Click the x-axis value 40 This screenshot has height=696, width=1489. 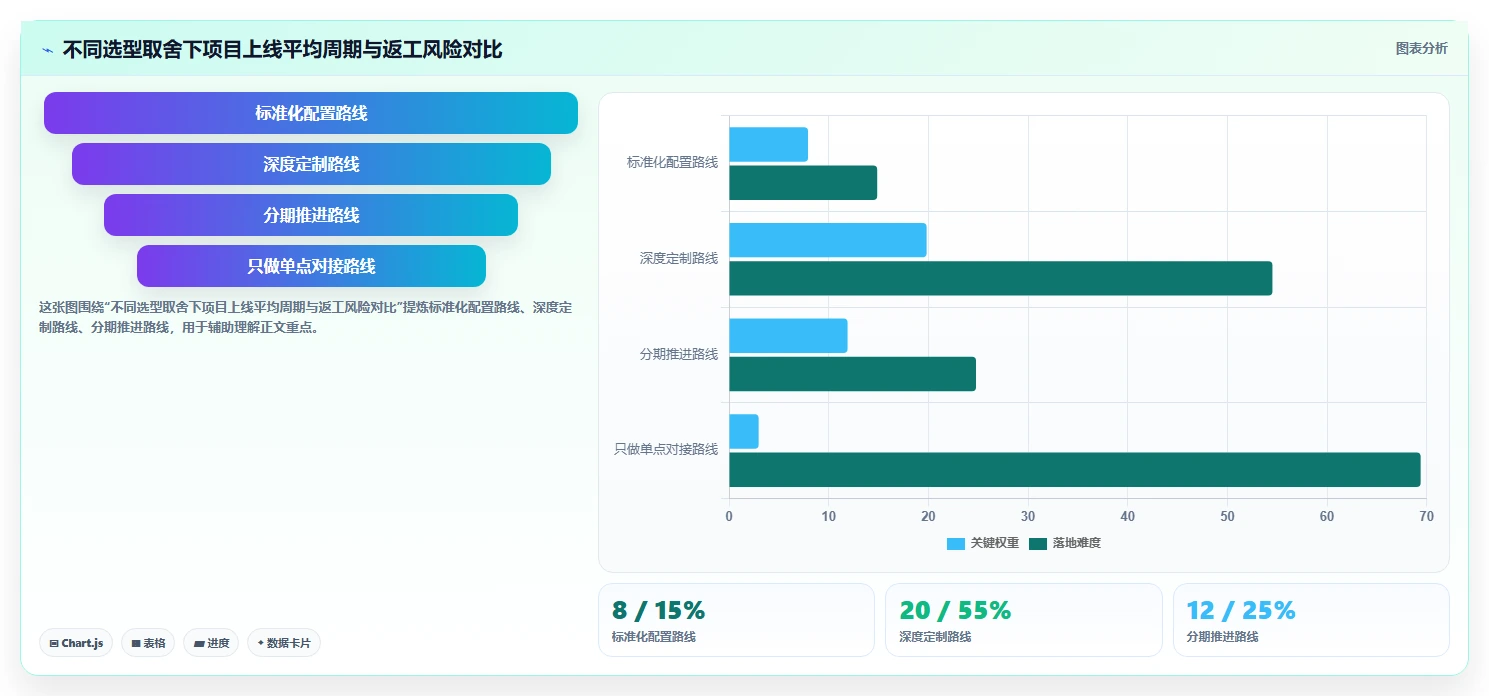pyautogui.click(x=1127, y=516)
